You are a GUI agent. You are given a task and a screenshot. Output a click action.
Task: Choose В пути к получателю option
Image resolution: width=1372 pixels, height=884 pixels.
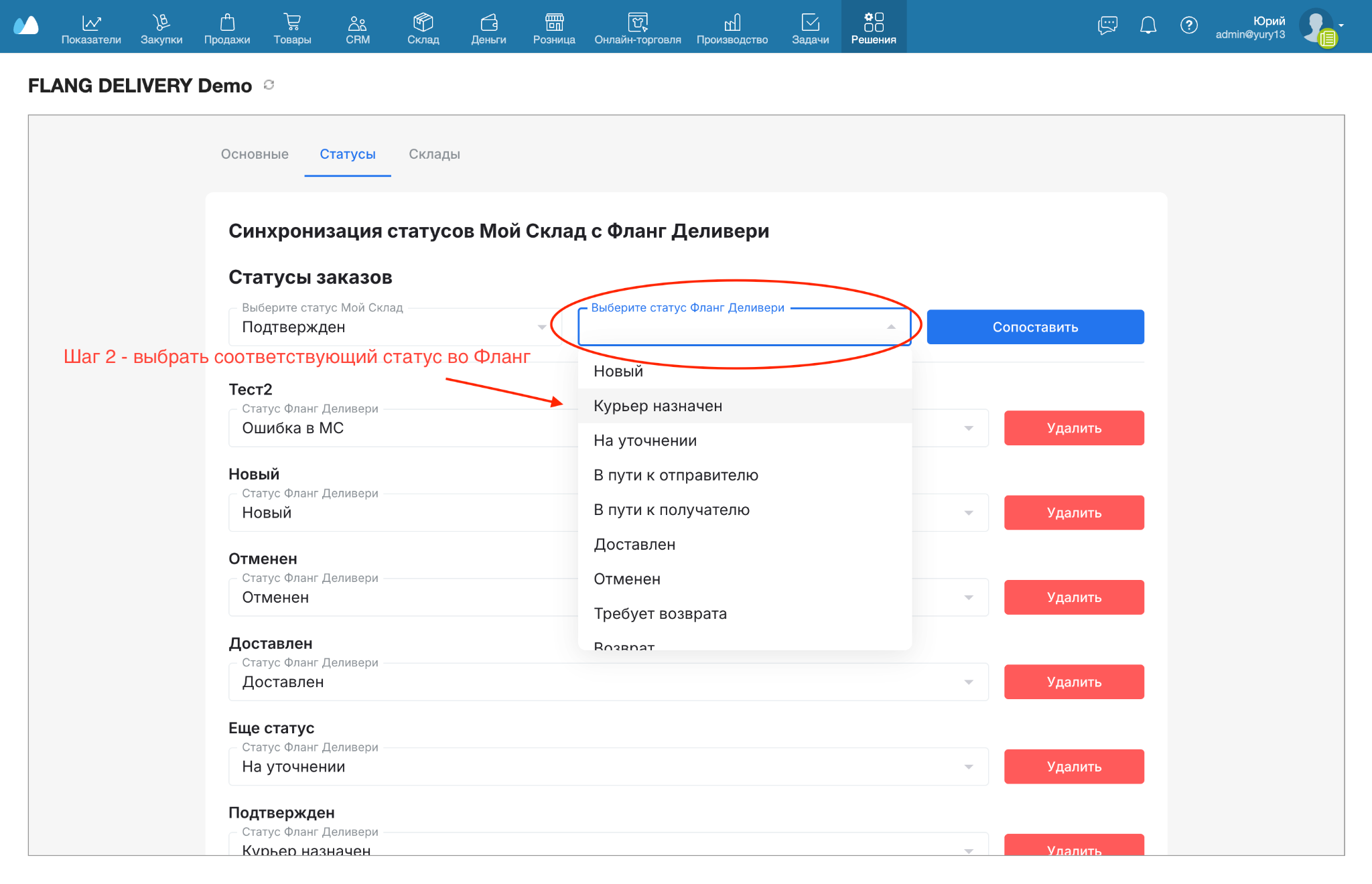pyautogui.click(x=745, y=510)
